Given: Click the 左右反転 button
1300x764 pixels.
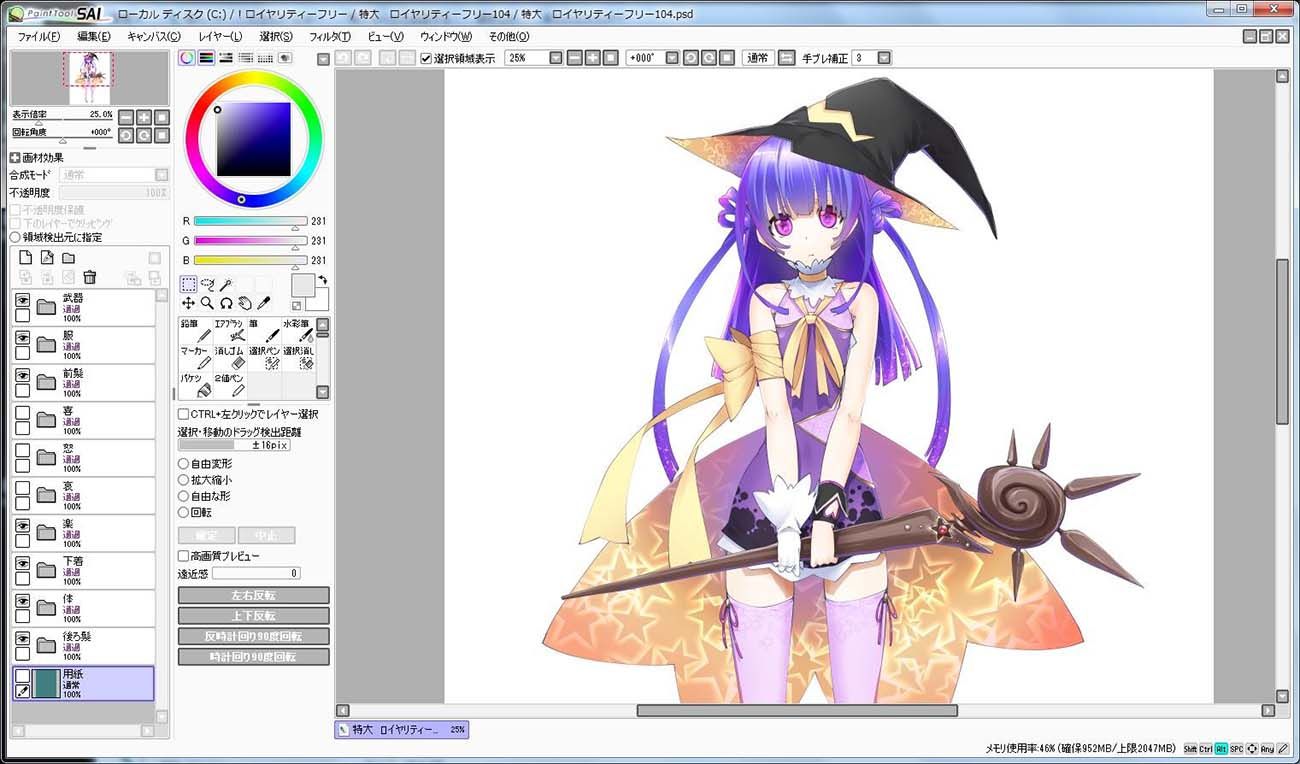Looking at the screenshot, I should click(253, 595).
